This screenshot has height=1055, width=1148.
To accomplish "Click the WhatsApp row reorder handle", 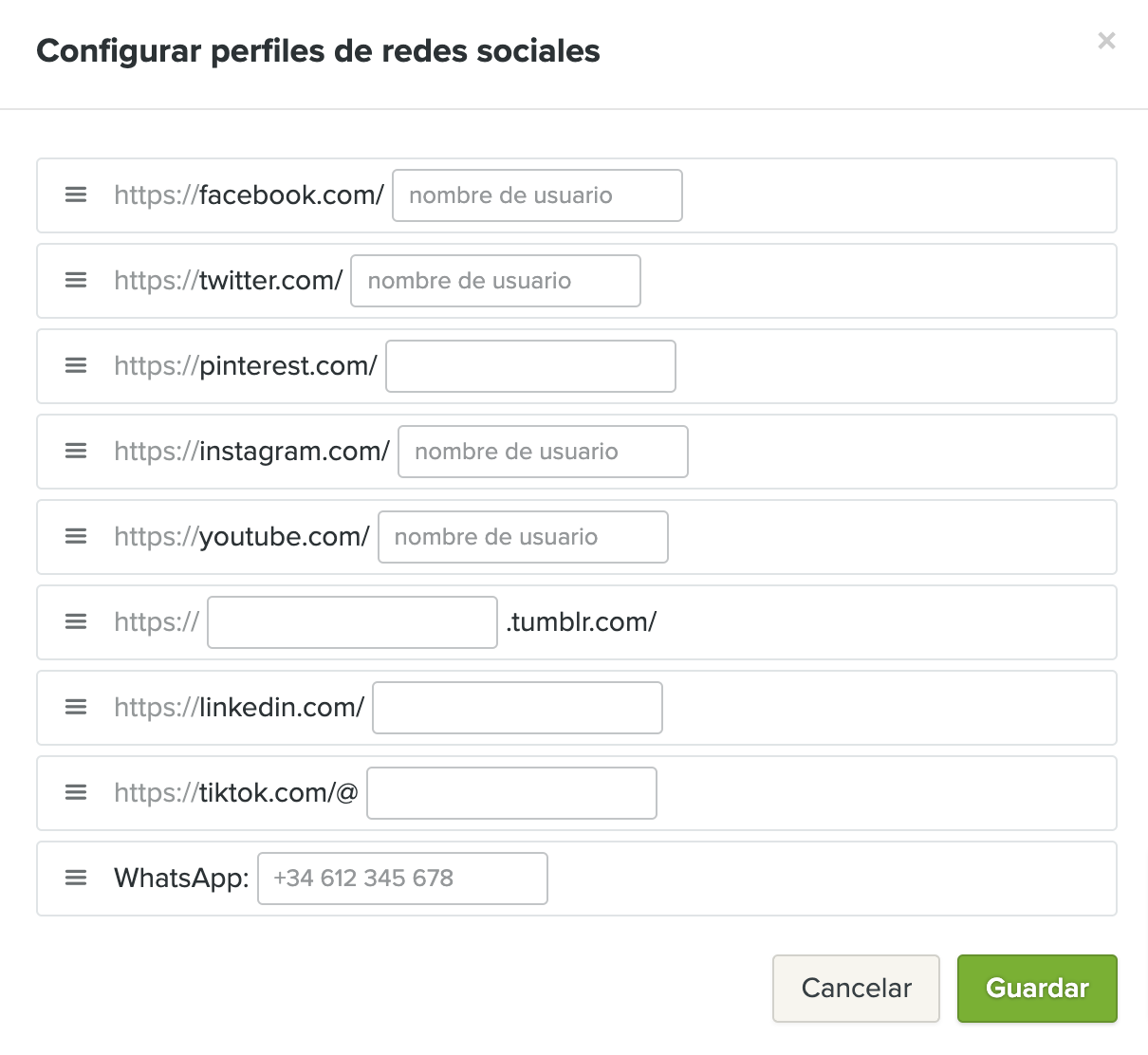I will tap(76, 879).
